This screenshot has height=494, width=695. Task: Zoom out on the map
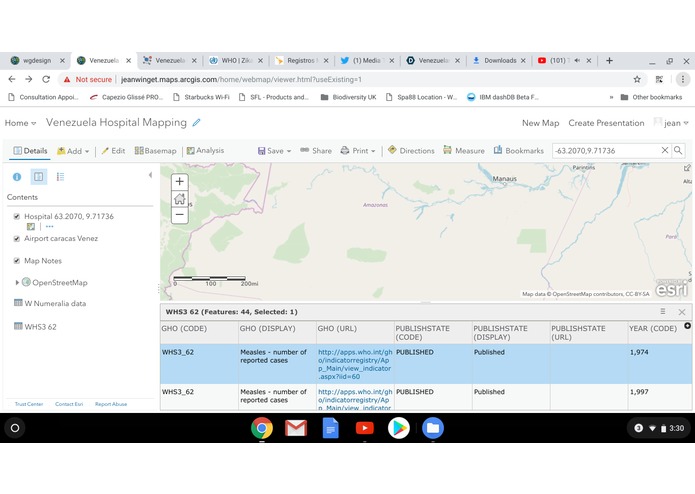point(180,215)
